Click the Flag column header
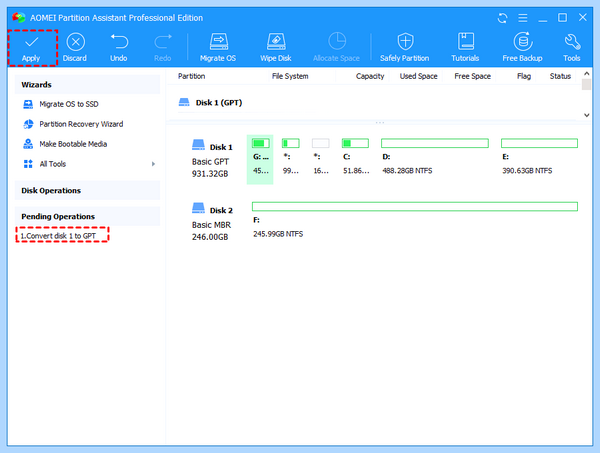 coord(524,76)
